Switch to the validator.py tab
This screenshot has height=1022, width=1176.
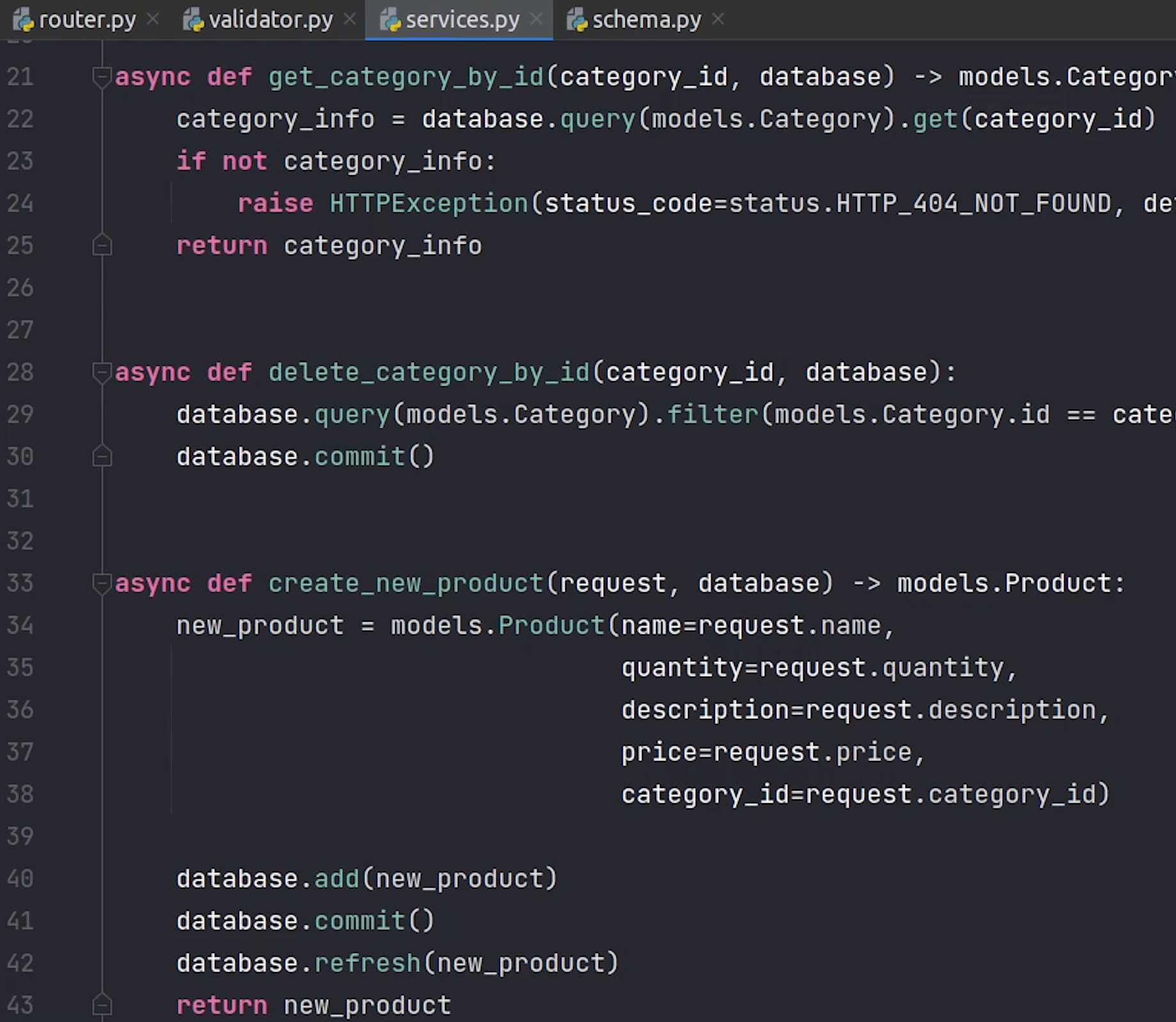point(270,20)
